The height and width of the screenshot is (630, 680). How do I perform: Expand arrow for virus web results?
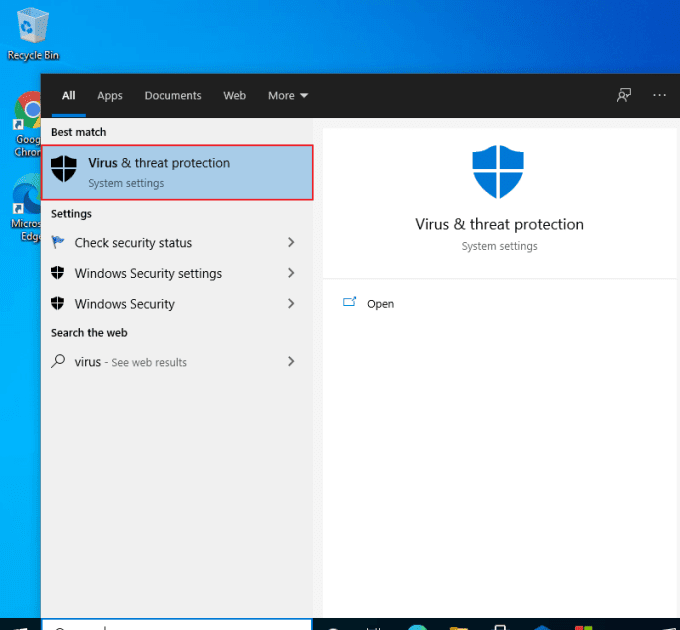click(x=291, y=361)
